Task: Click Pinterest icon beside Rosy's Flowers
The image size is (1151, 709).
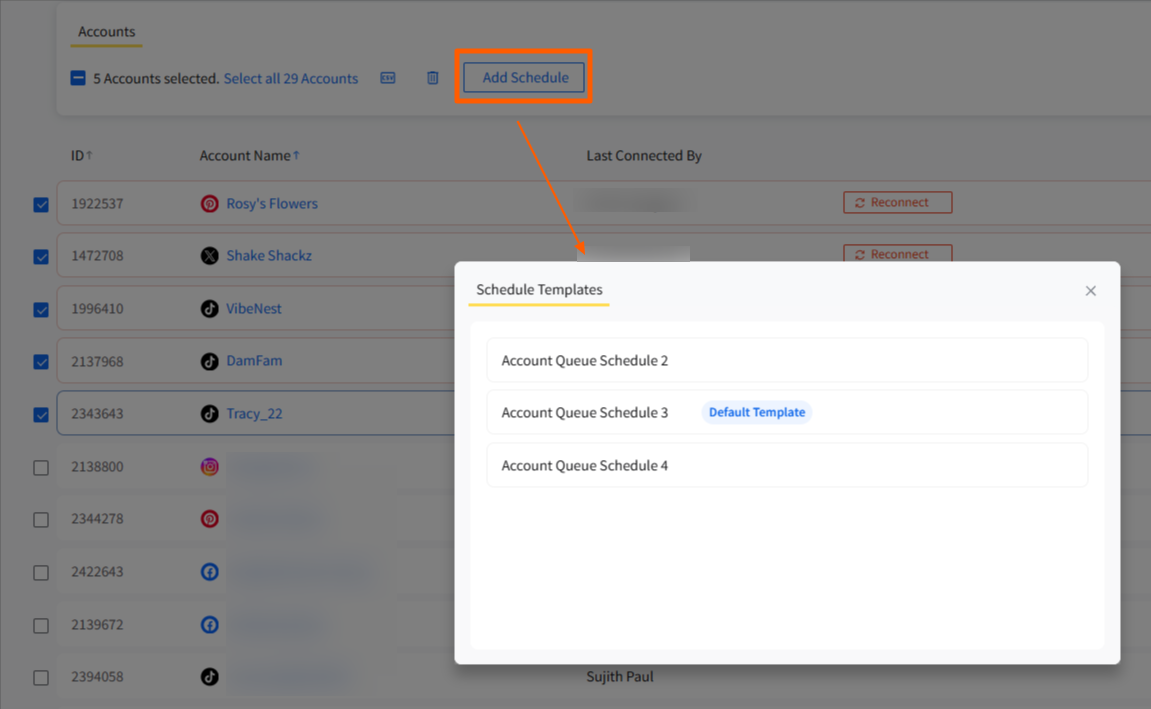Action: click(209, 203)
